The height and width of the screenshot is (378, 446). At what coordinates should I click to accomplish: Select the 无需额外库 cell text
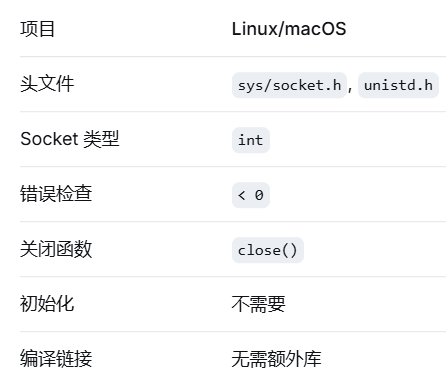pyautogui.click(x=276, y=359)
